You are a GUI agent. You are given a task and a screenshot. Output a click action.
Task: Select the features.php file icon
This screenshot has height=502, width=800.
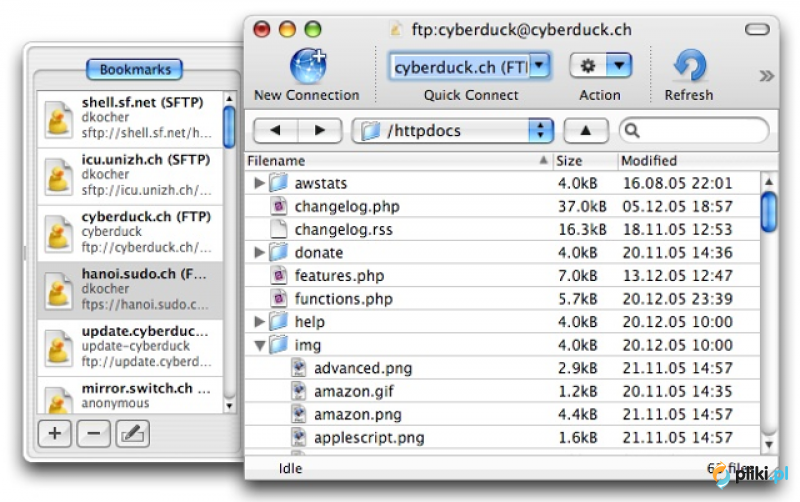tap(279, 275)
